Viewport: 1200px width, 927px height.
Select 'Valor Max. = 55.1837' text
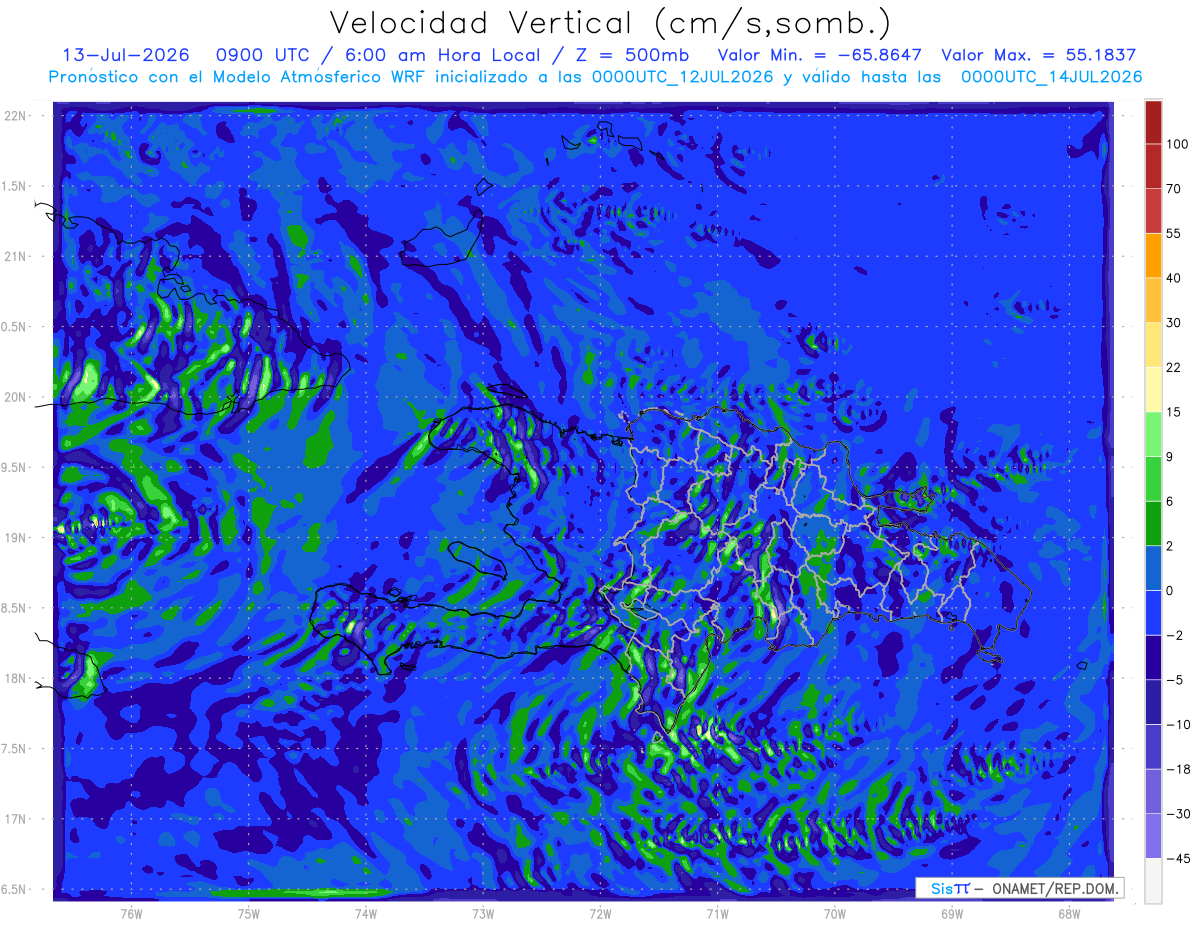[1039, 55]
